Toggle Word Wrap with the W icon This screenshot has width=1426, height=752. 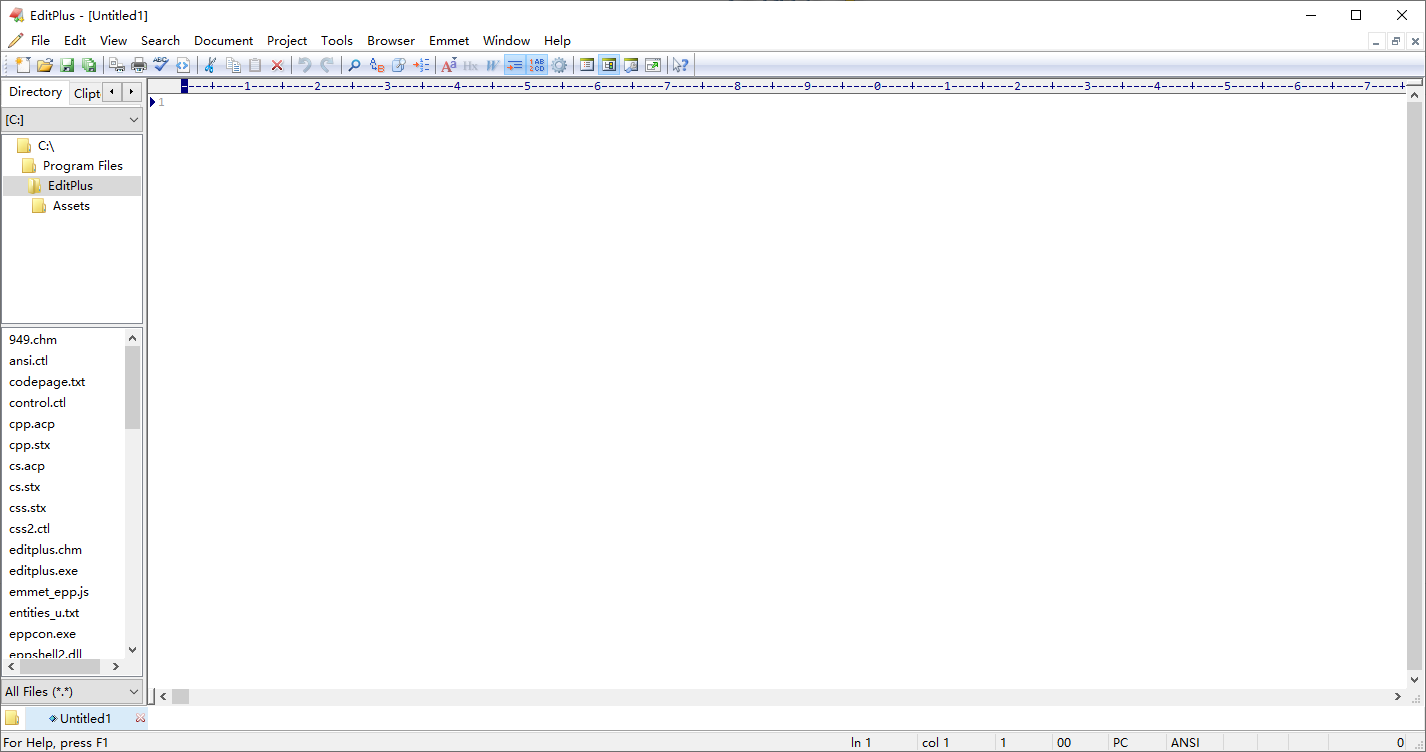[493, 65]
